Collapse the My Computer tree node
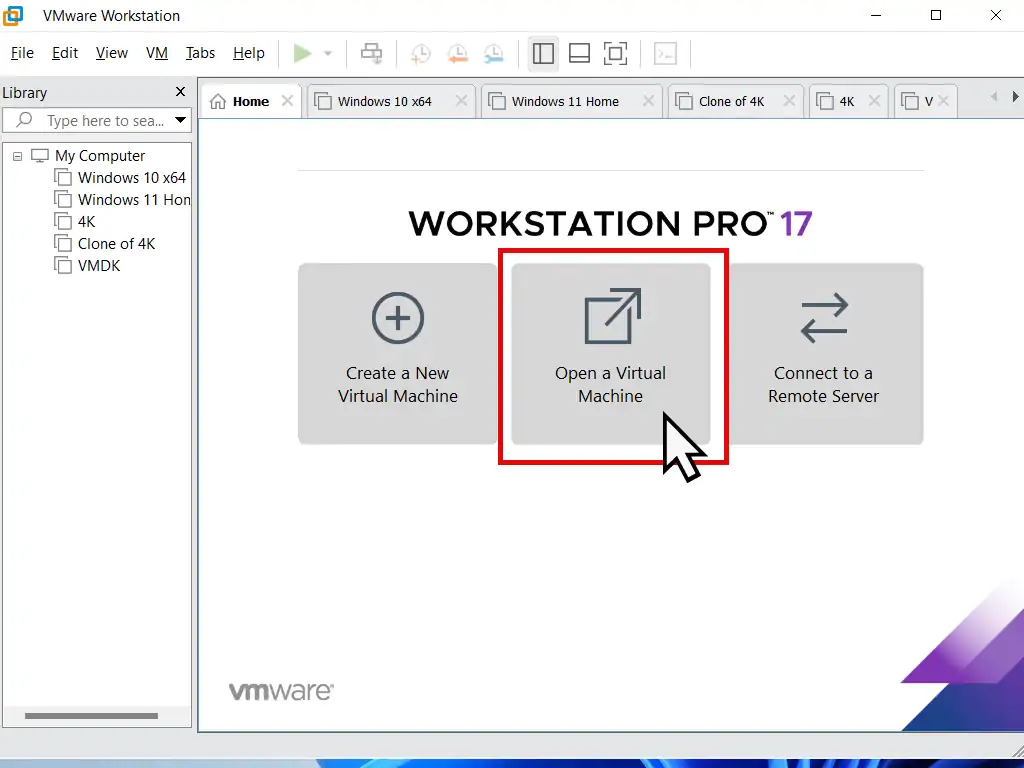This screenshot has width=1024, height=768. pyautogui.click(x=18, y=156)
